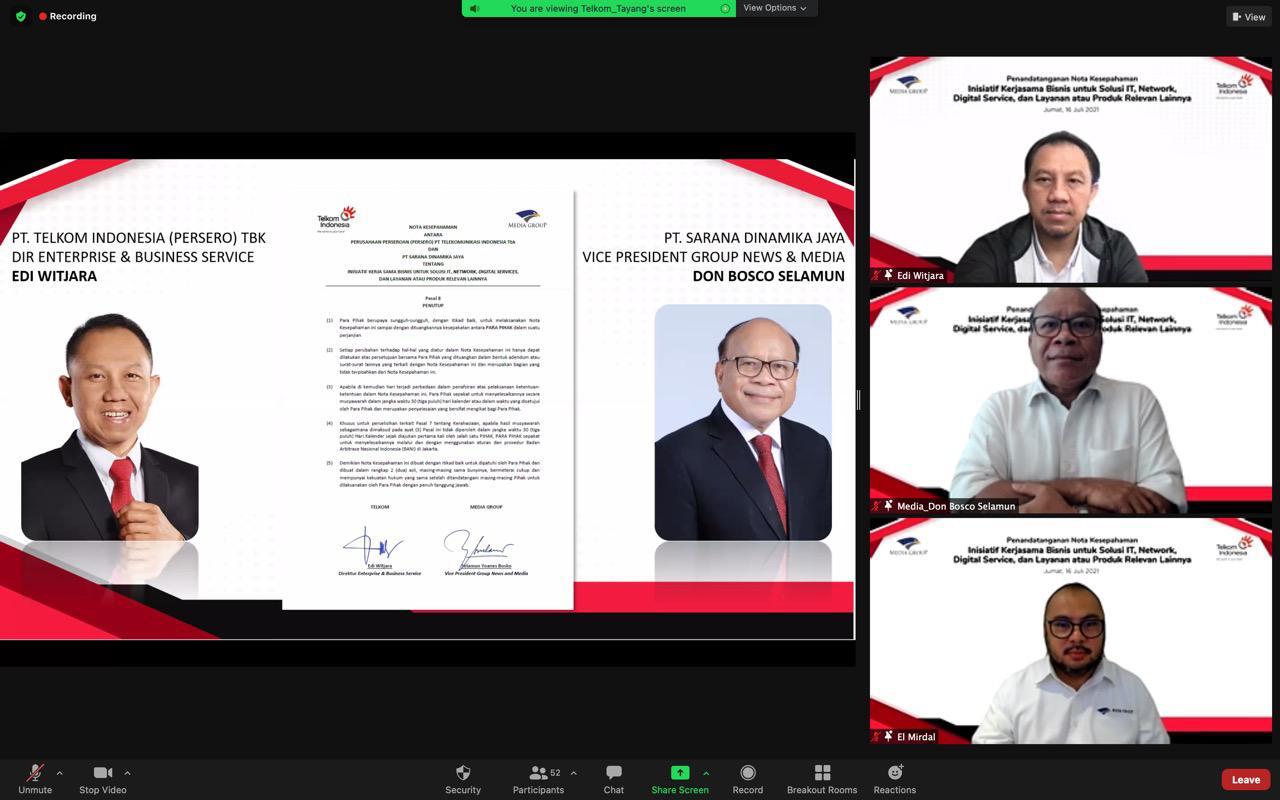1280x800 pixels.
Task: Start recording with the Record icon
Action: tap(747, 773)
